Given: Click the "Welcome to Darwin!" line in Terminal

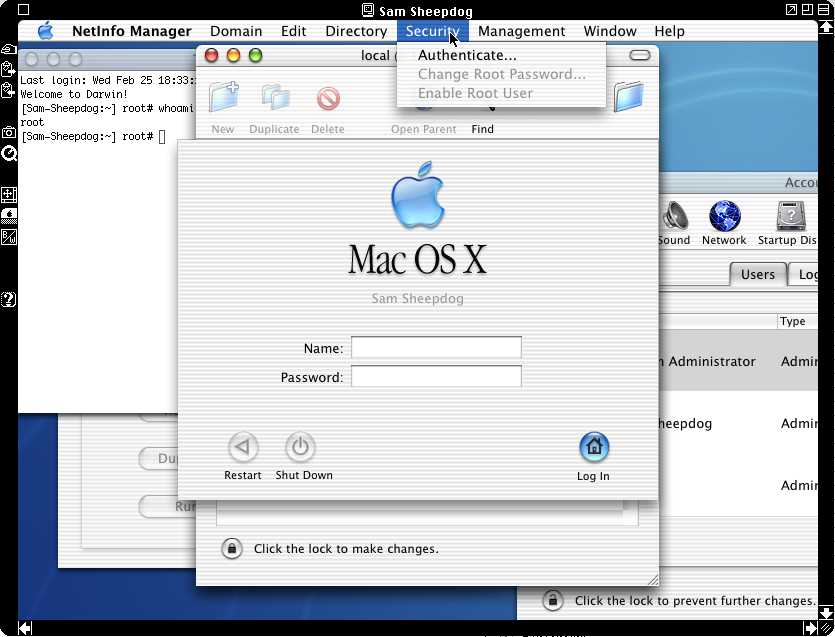Looking at the screenshot, I should (x=74, y=94).
